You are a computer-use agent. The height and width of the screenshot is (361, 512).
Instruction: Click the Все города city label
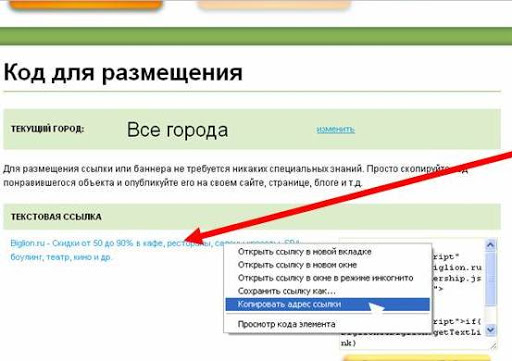177,130
